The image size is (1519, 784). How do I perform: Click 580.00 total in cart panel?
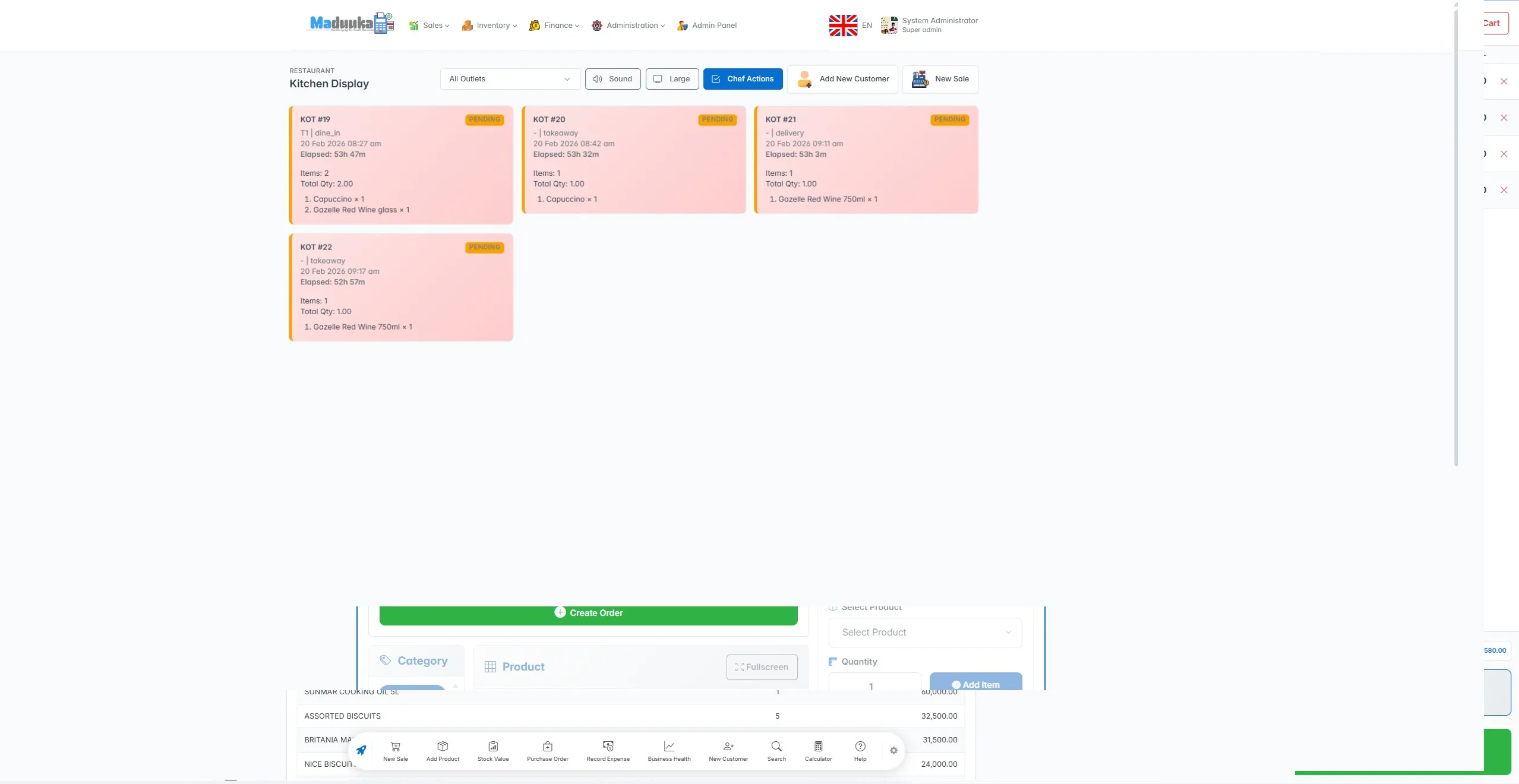tap(1495, 650)
